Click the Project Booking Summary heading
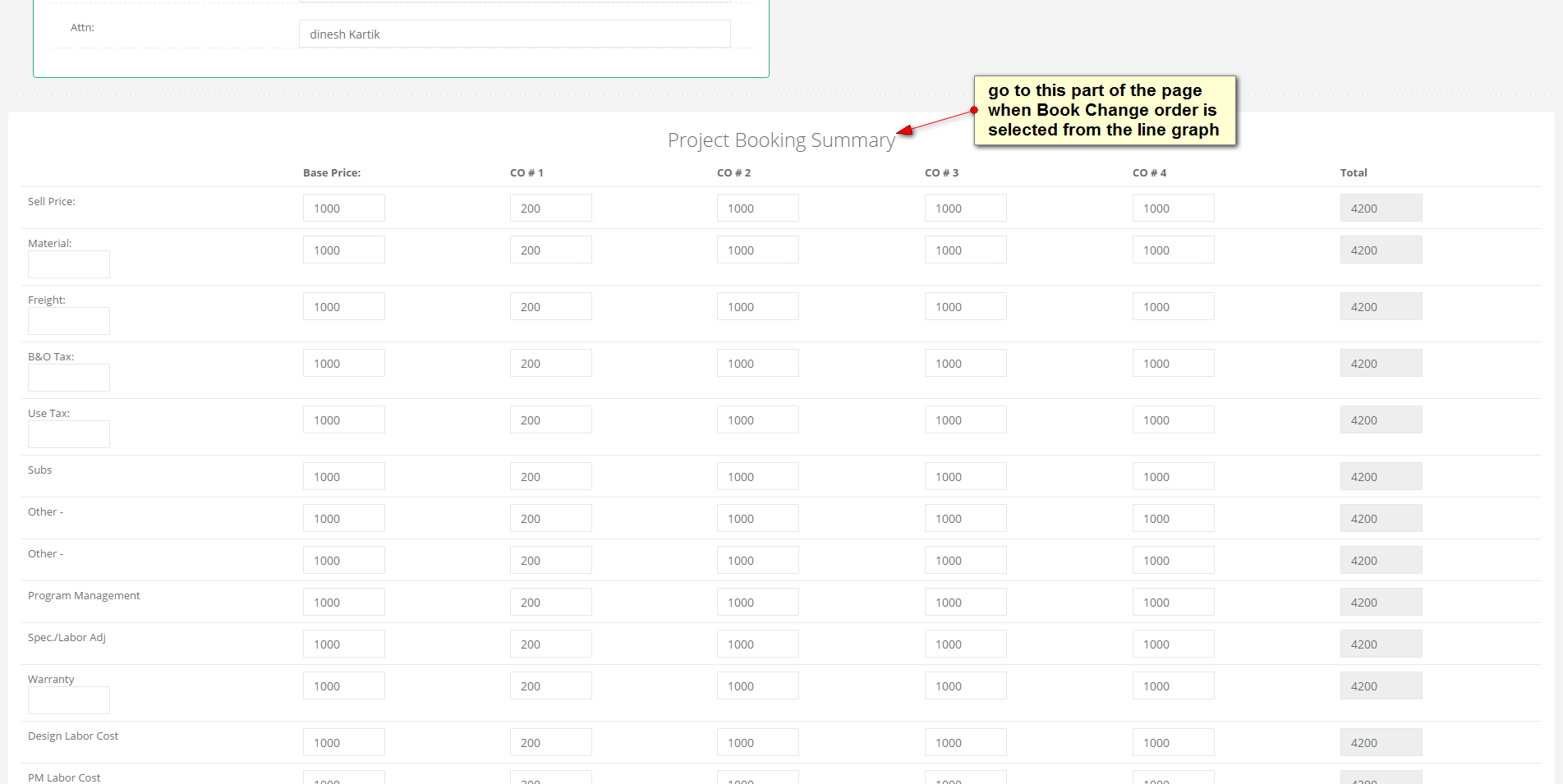1563x784 pixels. pos(781,140)
